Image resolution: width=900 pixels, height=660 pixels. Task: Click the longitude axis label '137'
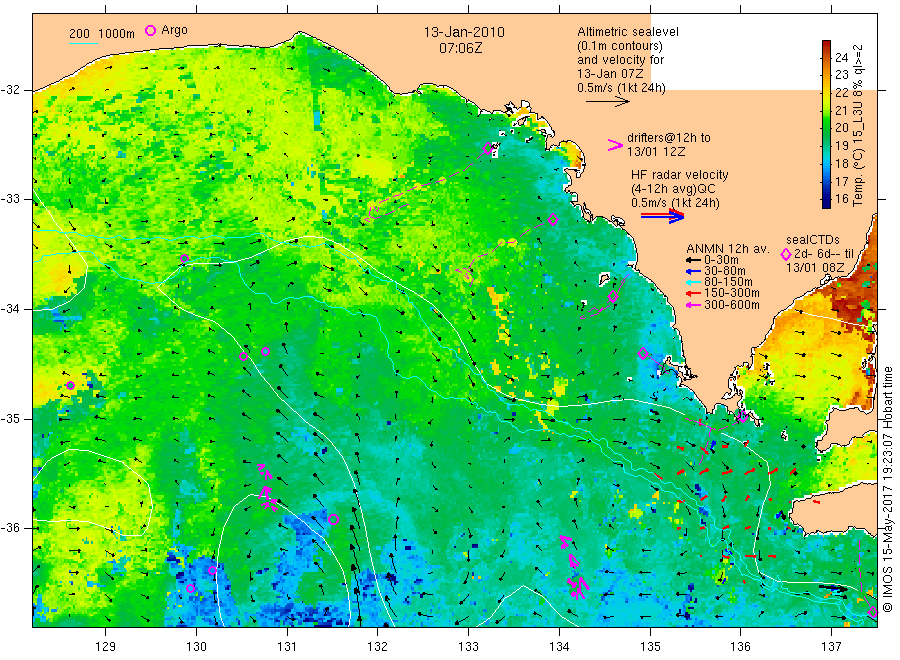pos(831,647)
